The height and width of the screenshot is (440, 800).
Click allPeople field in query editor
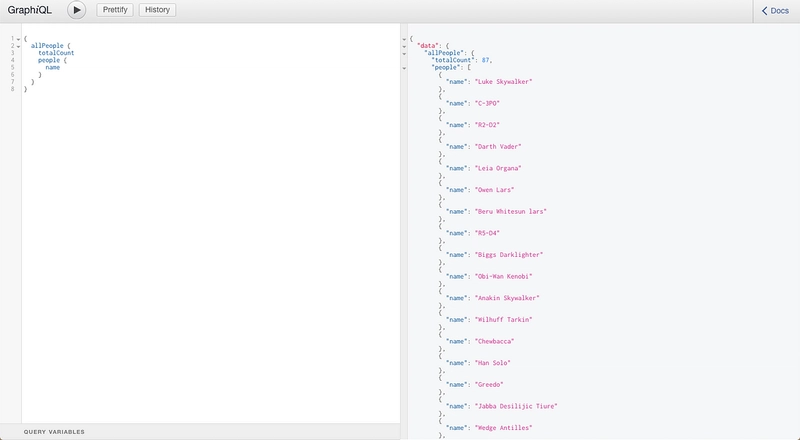point(47,46)
